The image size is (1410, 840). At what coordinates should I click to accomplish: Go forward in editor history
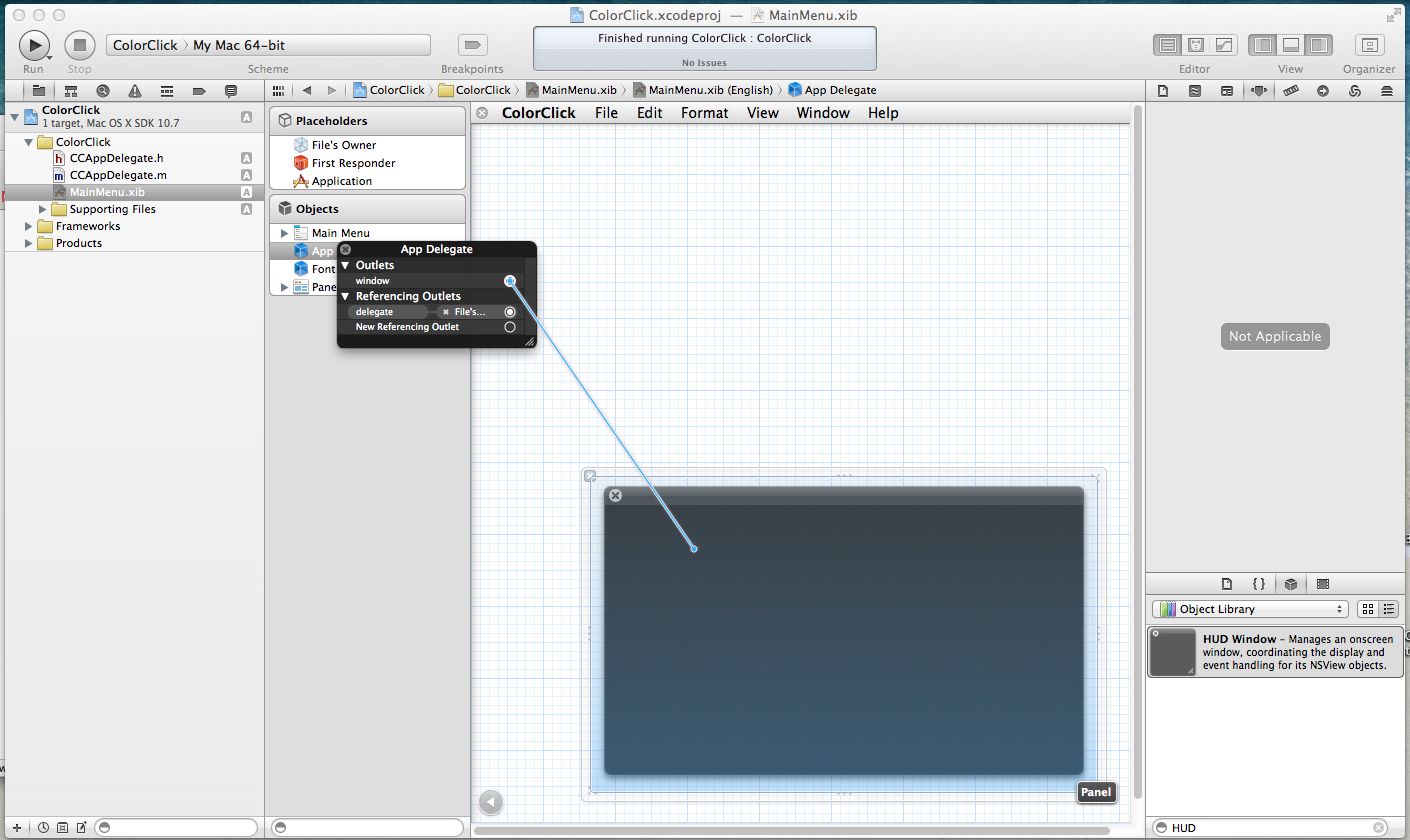pos(331,90)
